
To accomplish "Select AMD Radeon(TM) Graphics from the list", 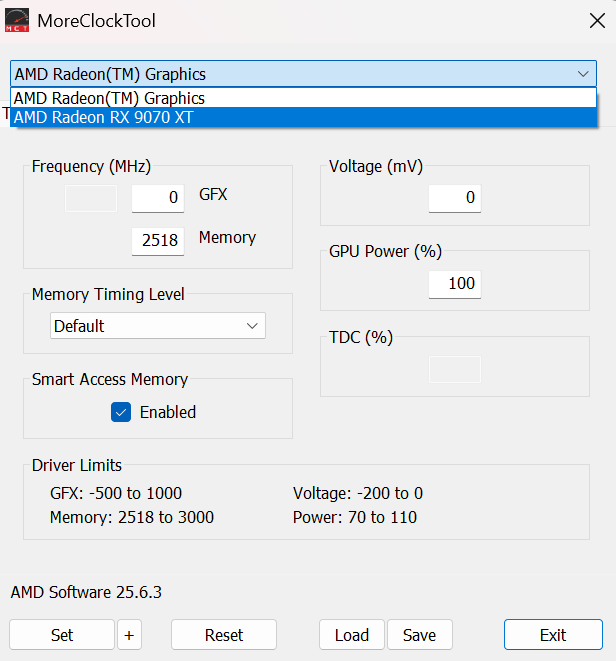I will (x=303, y=98).
